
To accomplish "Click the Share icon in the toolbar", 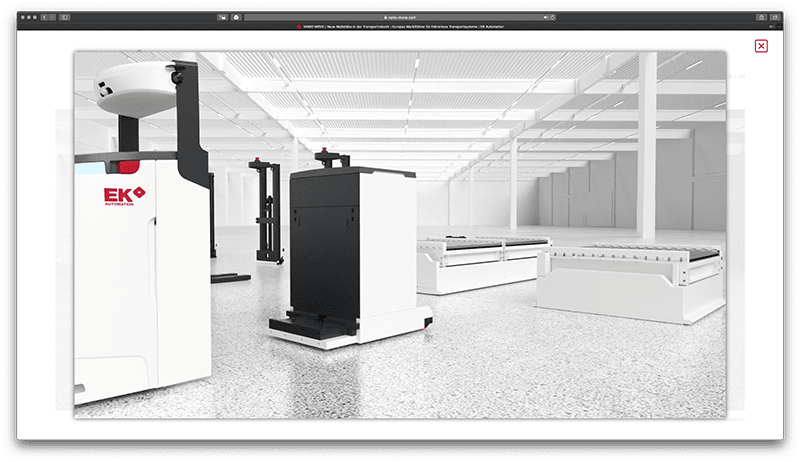I will [761, 17].
